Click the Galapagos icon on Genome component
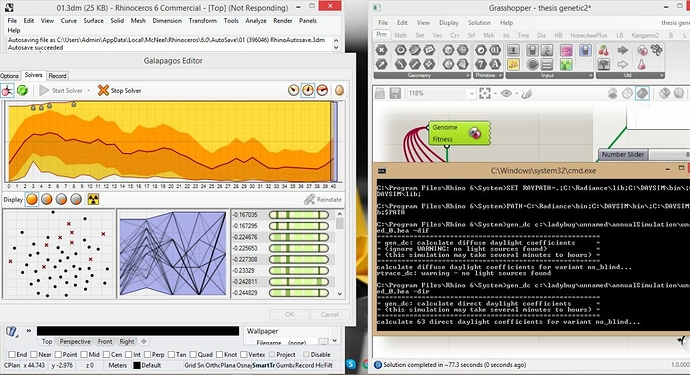Image resolution: width=690 pixels, height=375 pixels. 474,132
